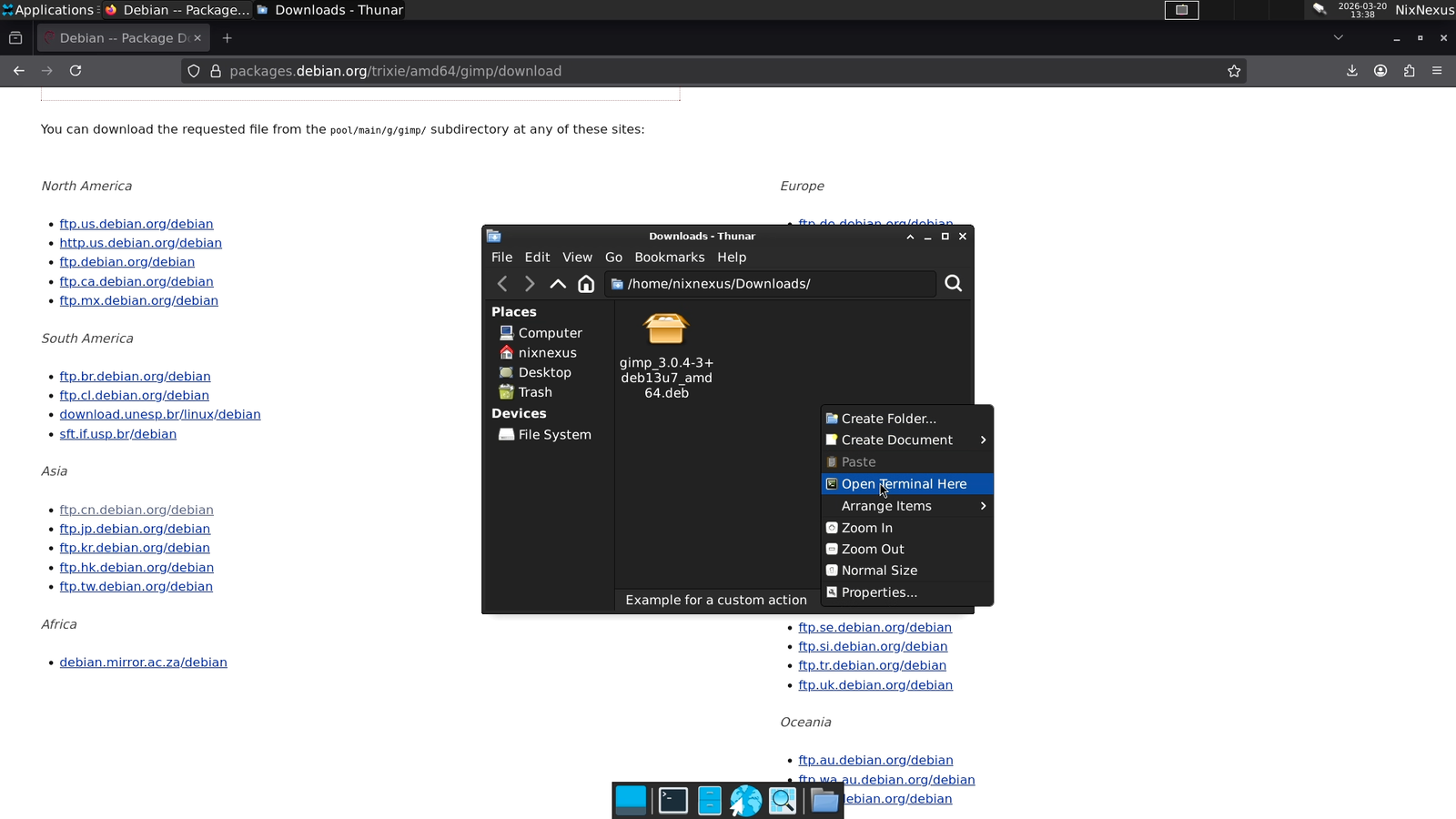1456x819 pixels.
Task: Launch web browser globe in dock
Action: [x=745, y=801]
